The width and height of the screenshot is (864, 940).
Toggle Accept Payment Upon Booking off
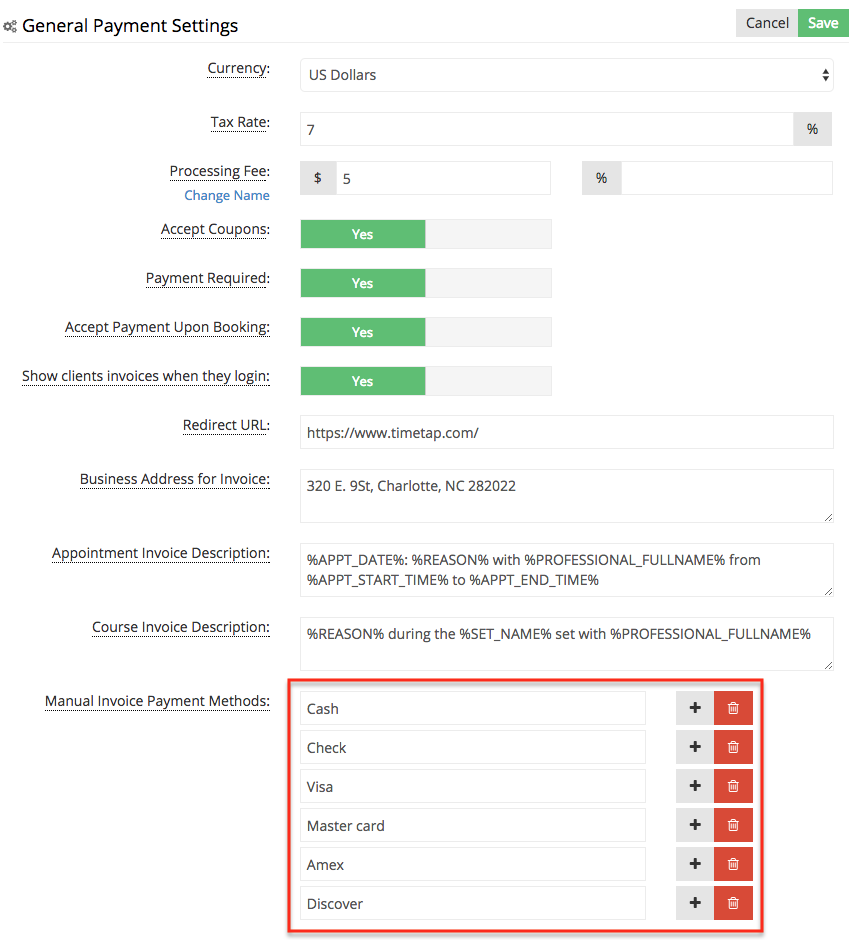(490, 331)
